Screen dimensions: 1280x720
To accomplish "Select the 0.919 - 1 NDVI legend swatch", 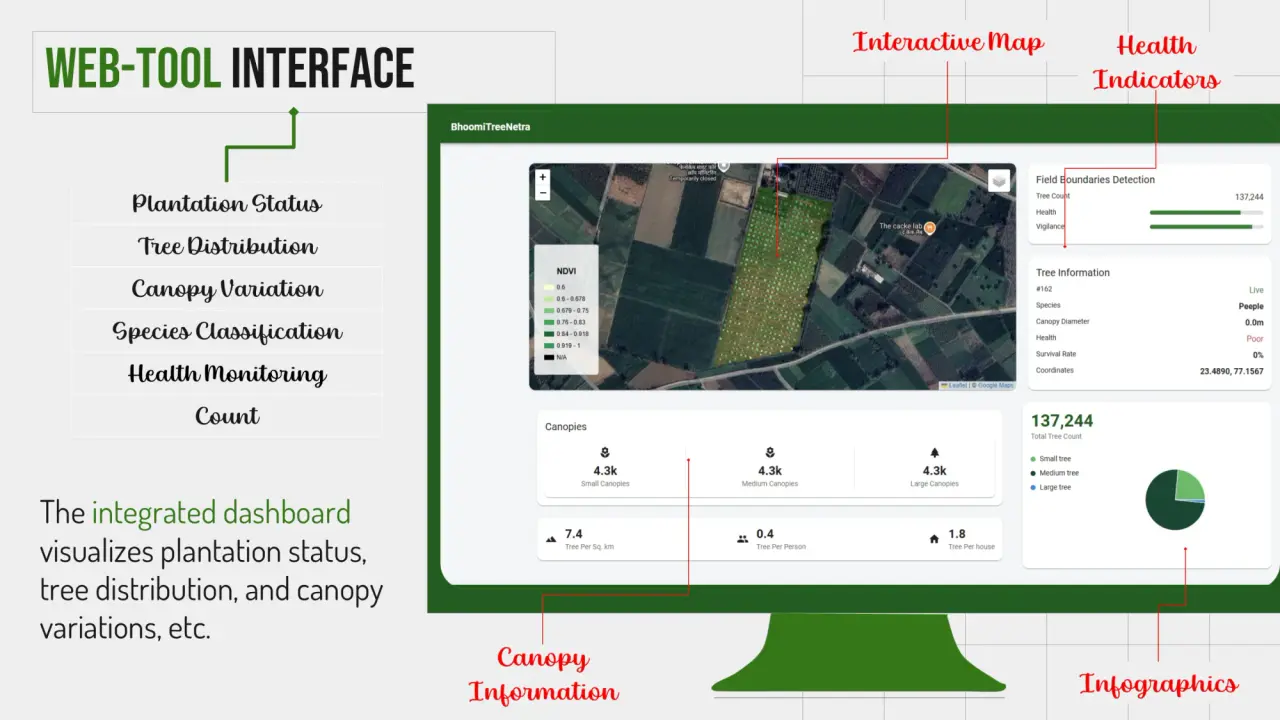I will [x=548, y=345].
